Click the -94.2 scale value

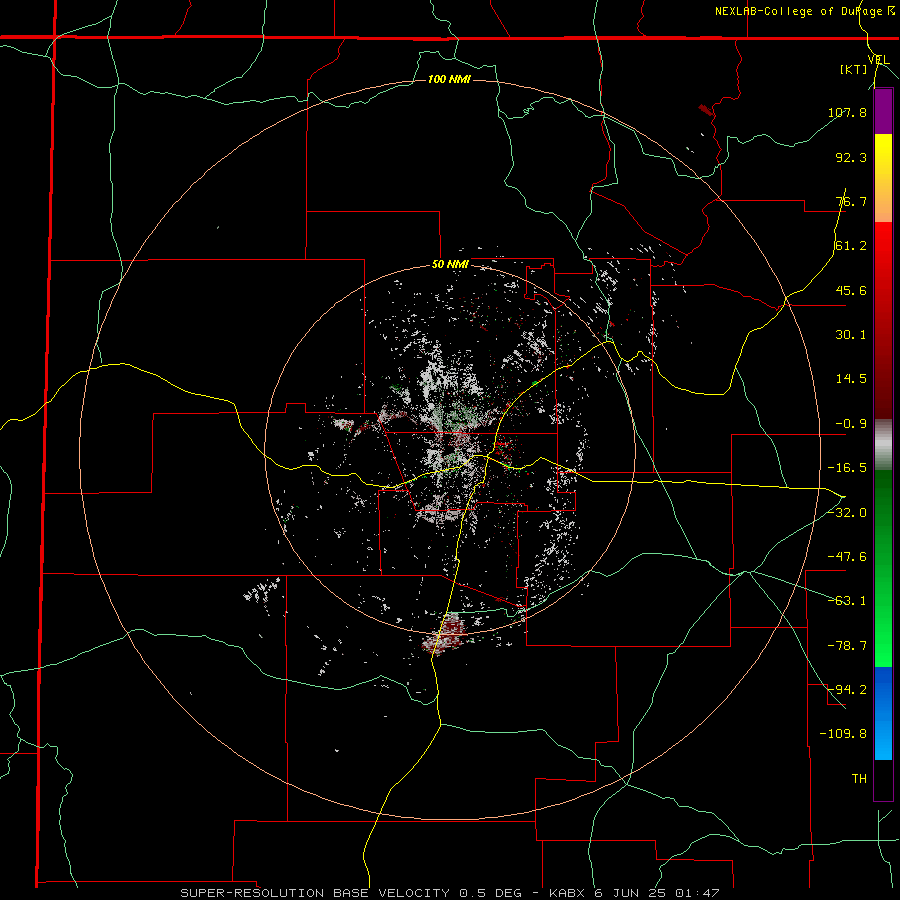[x=847, y=690]
